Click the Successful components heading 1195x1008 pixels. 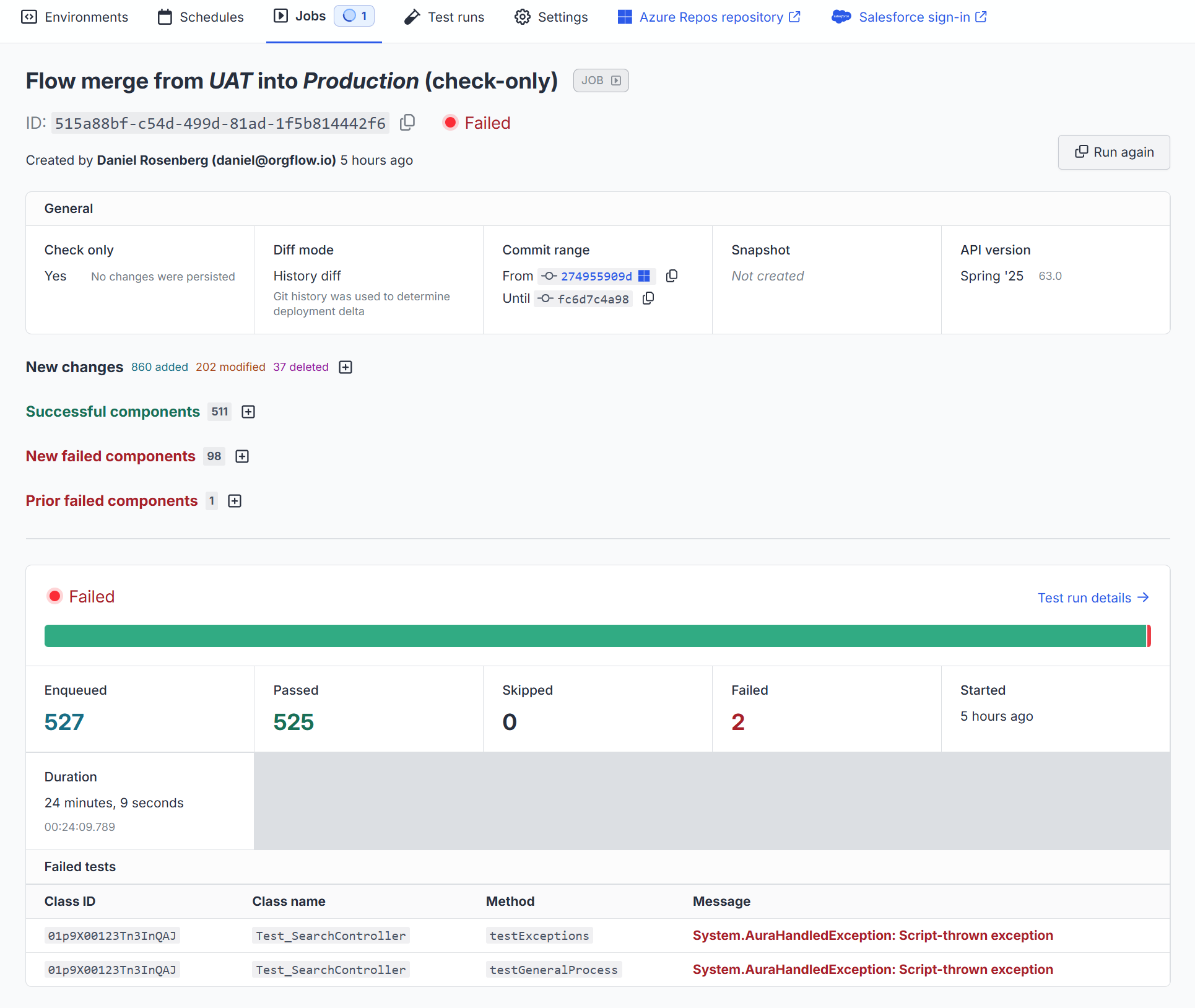(113, 412)
